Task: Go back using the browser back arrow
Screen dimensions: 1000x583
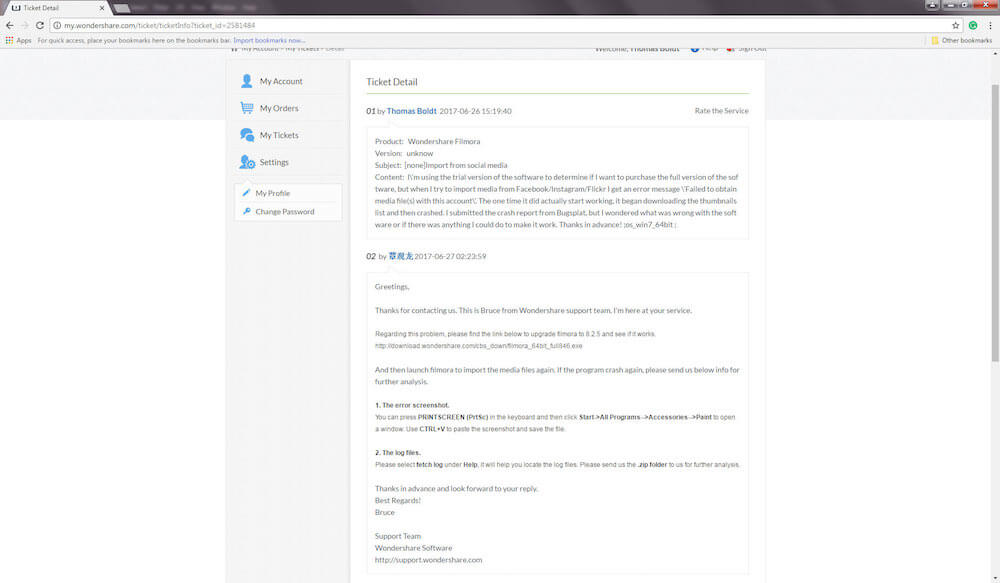Action: pyautogui.click(x=10, y=26)
